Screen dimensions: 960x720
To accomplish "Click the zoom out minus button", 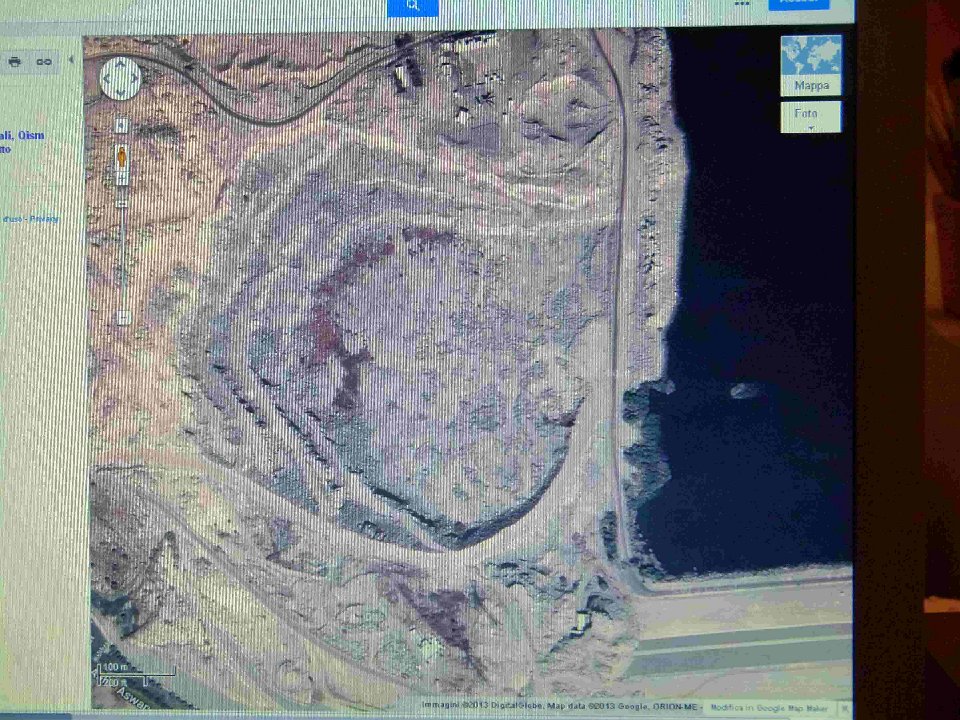I will click(122, 317).
